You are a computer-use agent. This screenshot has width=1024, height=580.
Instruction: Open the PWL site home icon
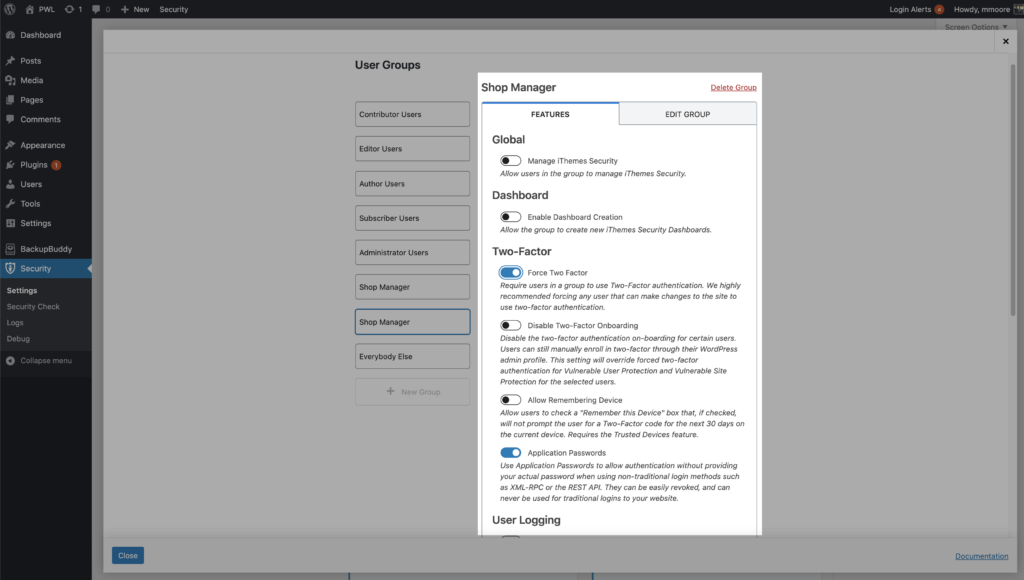[x=29, y=9]
